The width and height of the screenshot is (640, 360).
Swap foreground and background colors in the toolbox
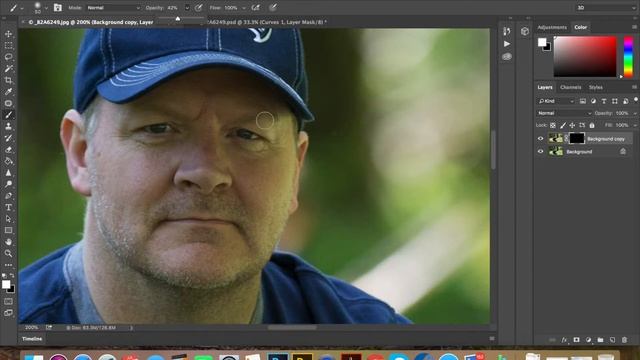click(12, 276)
